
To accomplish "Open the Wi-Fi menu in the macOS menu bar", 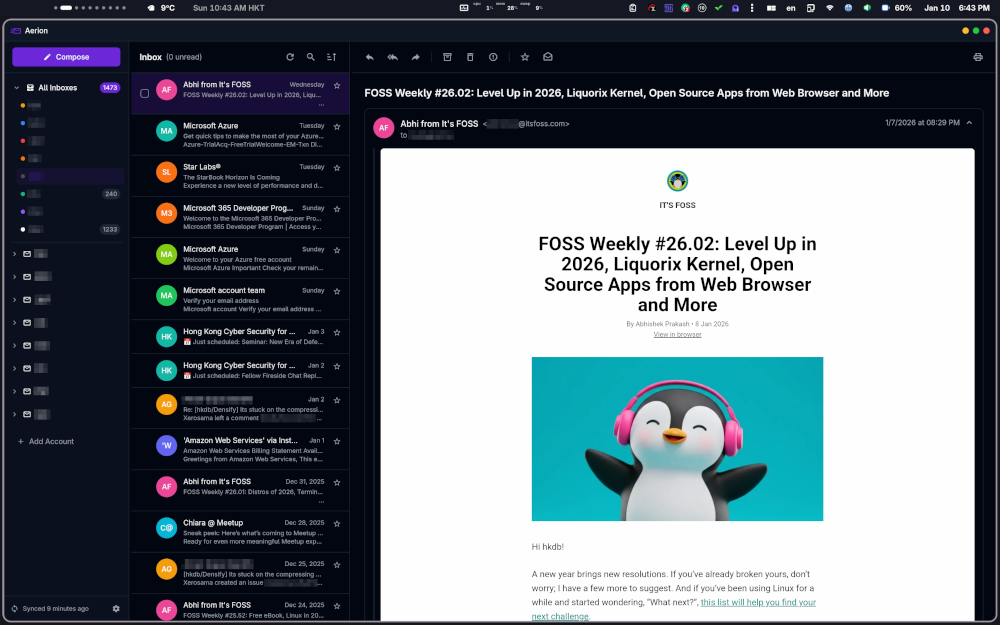I will point(829,8).
